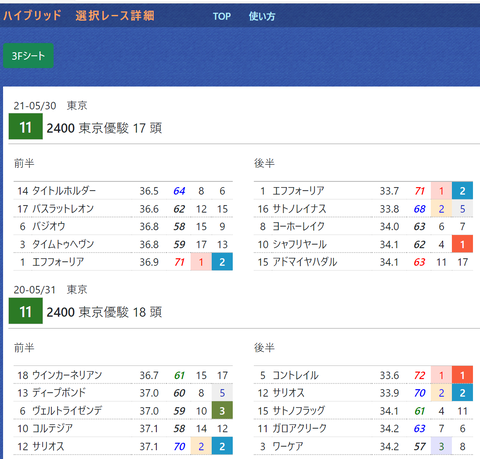Click the 前半 heading of 2020 race
Image resolution: width=480 pixels, height=459 pixels.
coord(24,348)
